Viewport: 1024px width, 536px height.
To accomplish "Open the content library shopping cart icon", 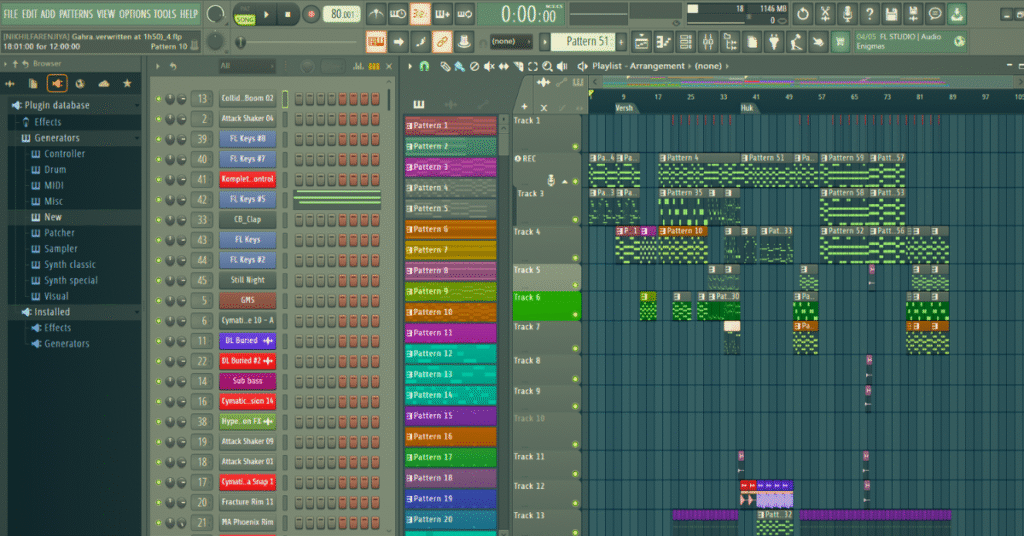I will [840, 42].
